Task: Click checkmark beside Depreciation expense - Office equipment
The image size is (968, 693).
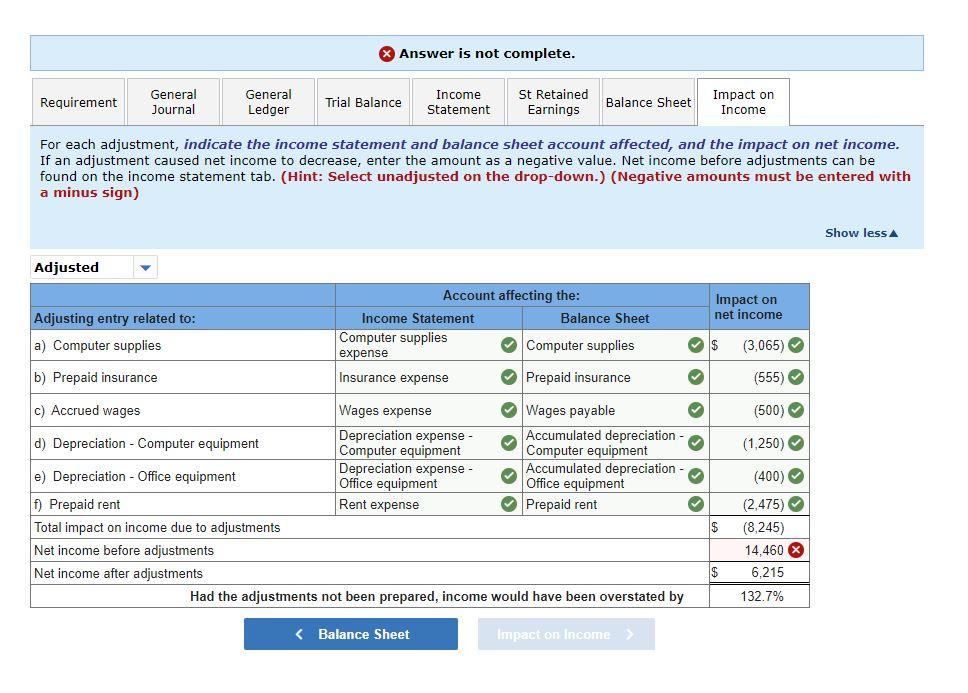Action: click(x=509, y=476)
